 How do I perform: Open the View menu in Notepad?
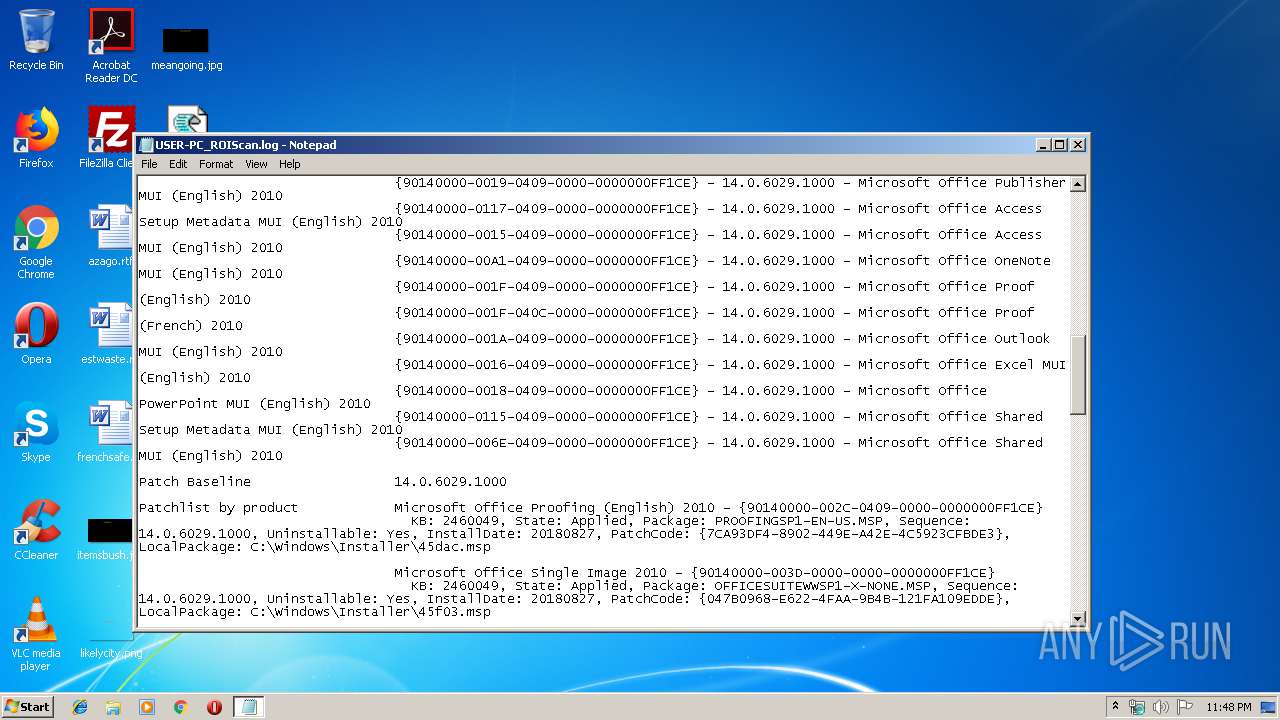pyautogui.click(x=256, y=164)
